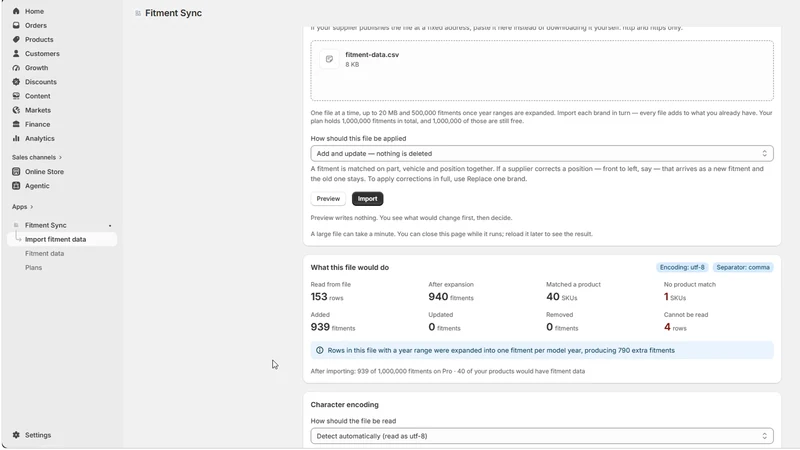
Task: Click the Preview button
Action: [328, 199]
